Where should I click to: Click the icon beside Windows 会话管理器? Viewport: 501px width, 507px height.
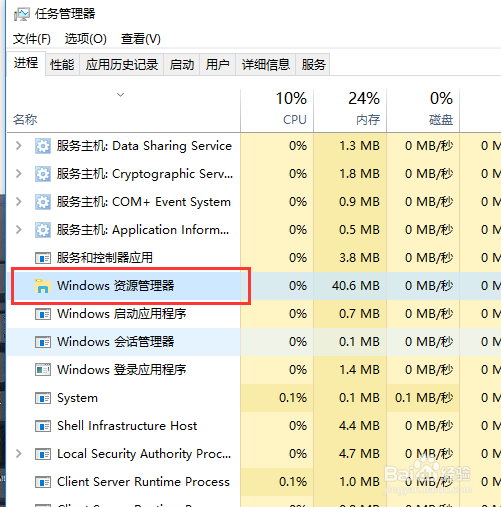(x=43, y=342)
